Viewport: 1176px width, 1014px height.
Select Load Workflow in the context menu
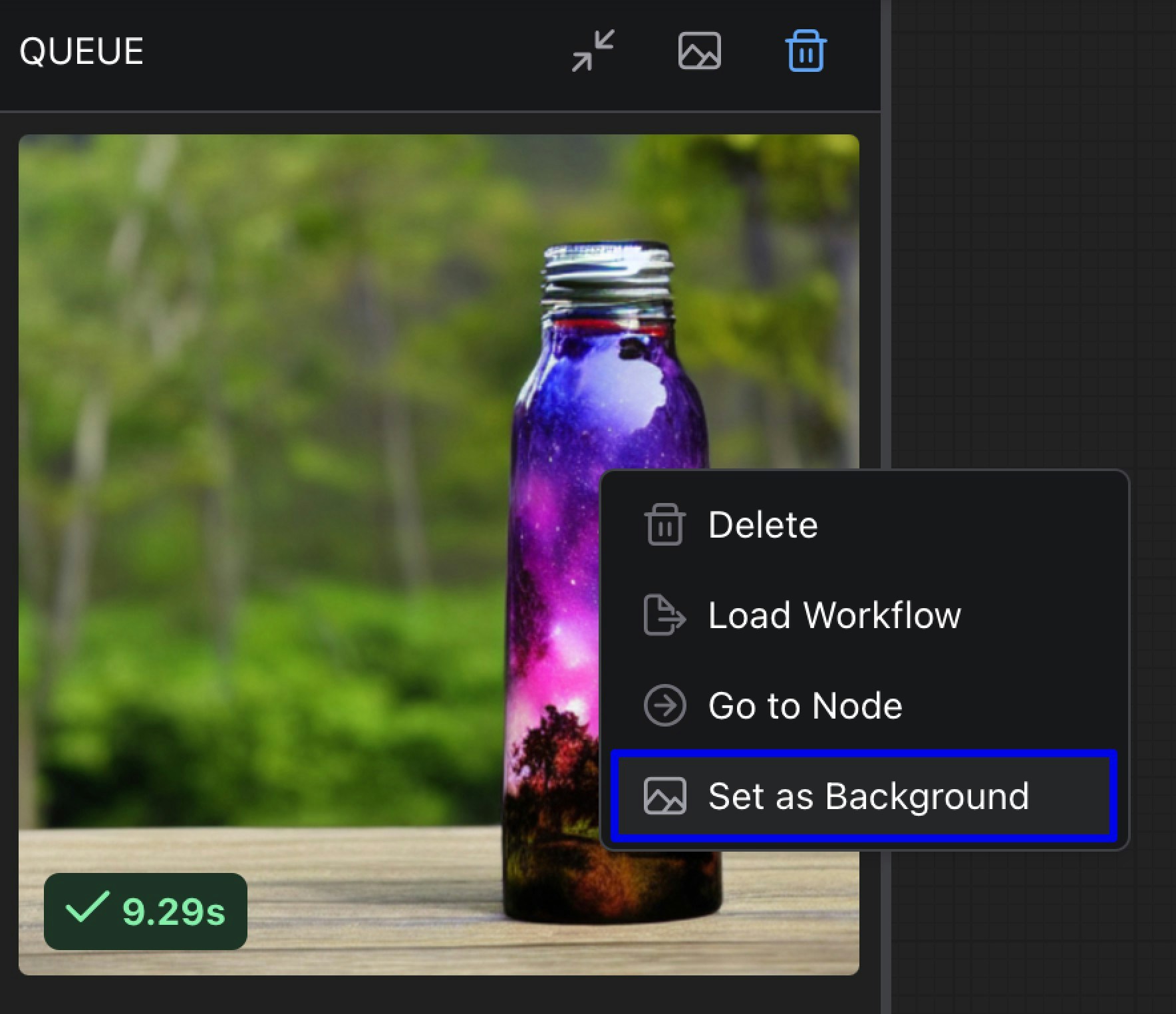point(835,615)
